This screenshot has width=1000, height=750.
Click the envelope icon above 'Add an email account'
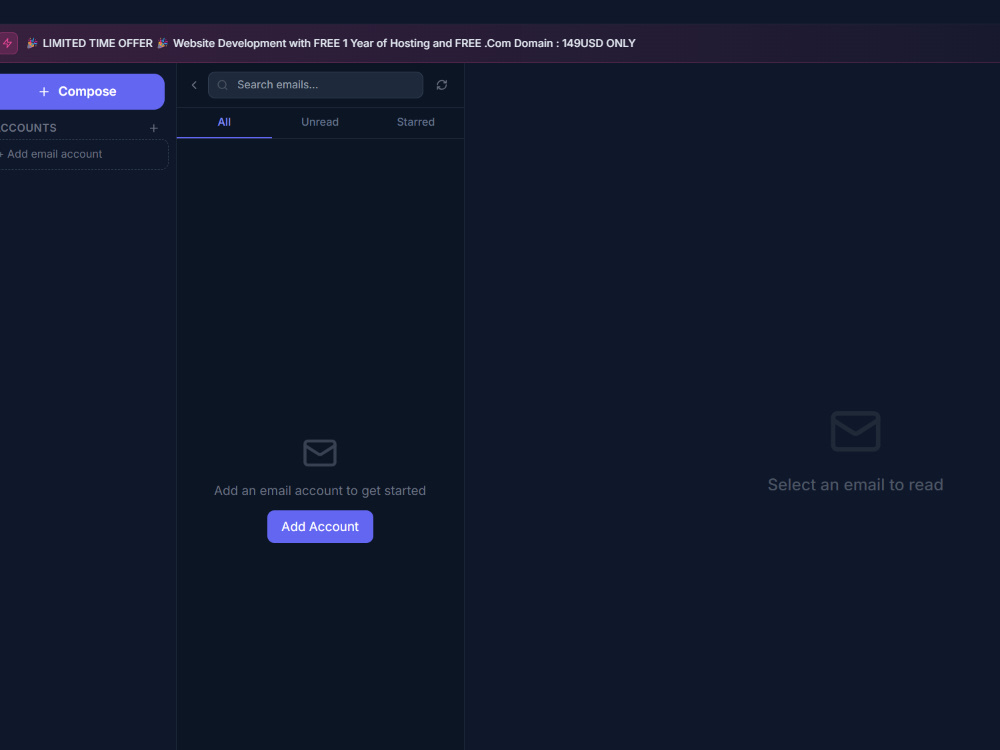(x=320, y=453)
